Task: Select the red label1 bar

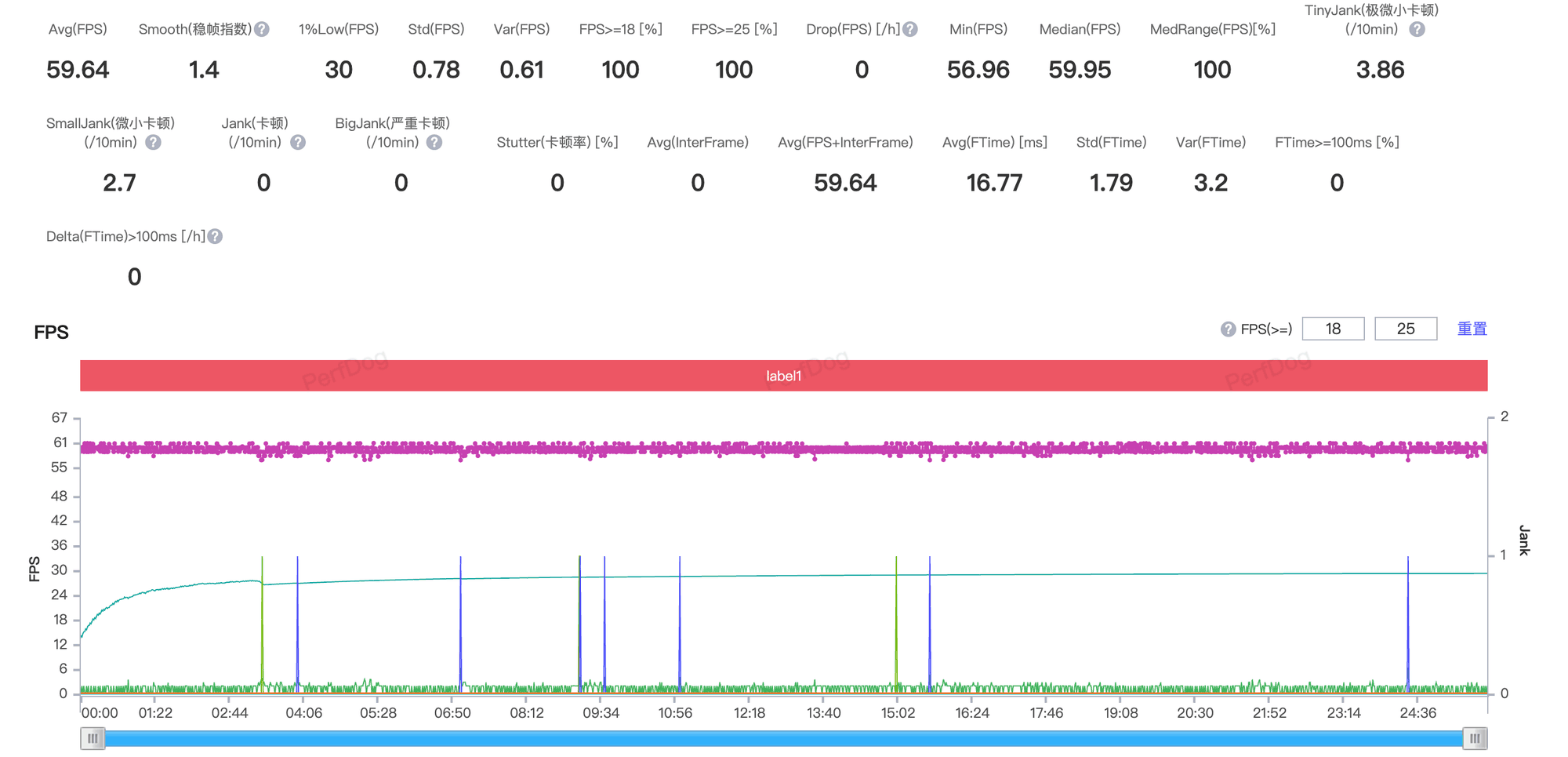Action: click(x=783, y=376)
